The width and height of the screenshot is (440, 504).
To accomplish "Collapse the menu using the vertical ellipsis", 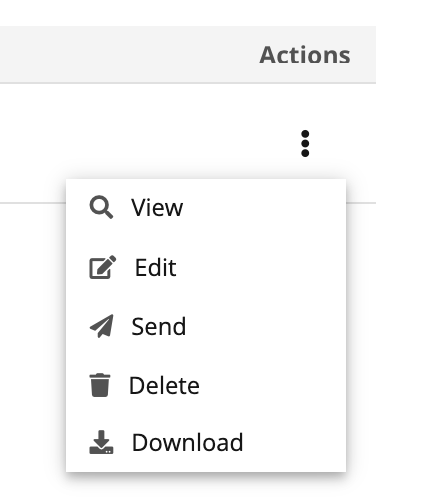I will 305,143.
